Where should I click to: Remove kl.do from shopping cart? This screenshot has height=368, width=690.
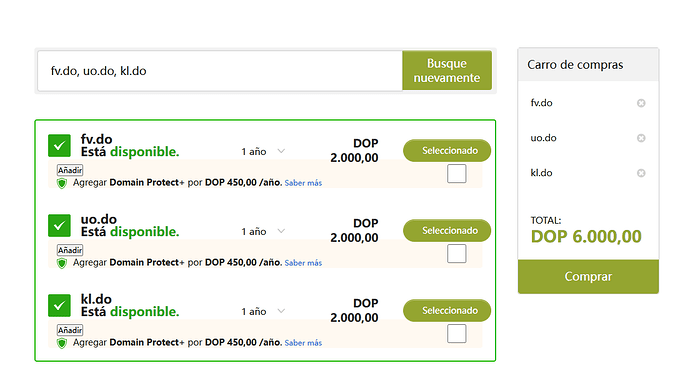coord(641,173)
